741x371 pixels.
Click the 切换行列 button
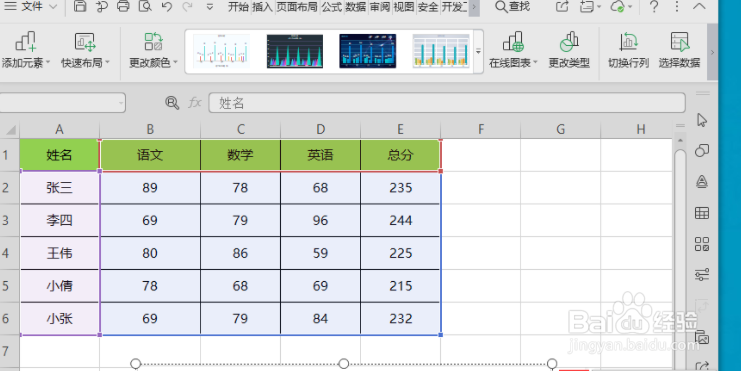tap(628, 50)
